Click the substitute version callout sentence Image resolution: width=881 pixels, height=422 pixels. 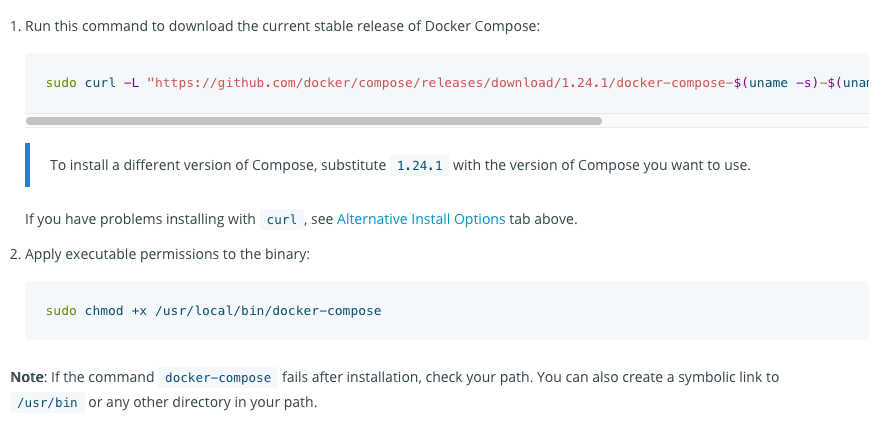pos(400,166)
